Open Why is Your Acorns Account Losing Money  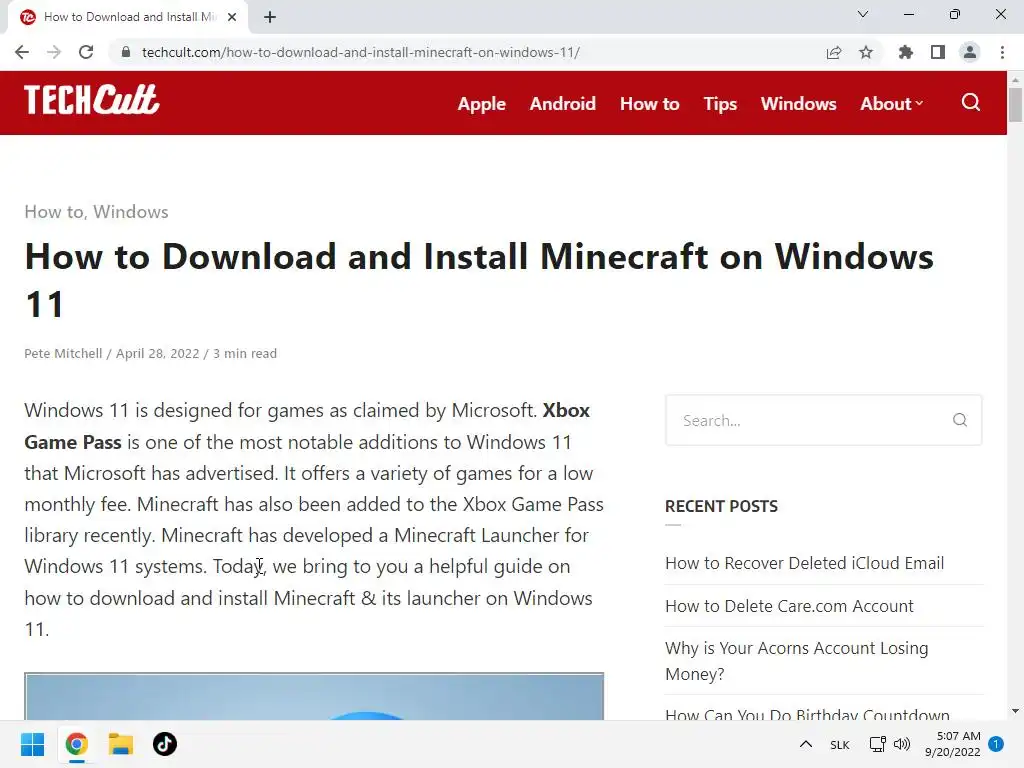797,661
